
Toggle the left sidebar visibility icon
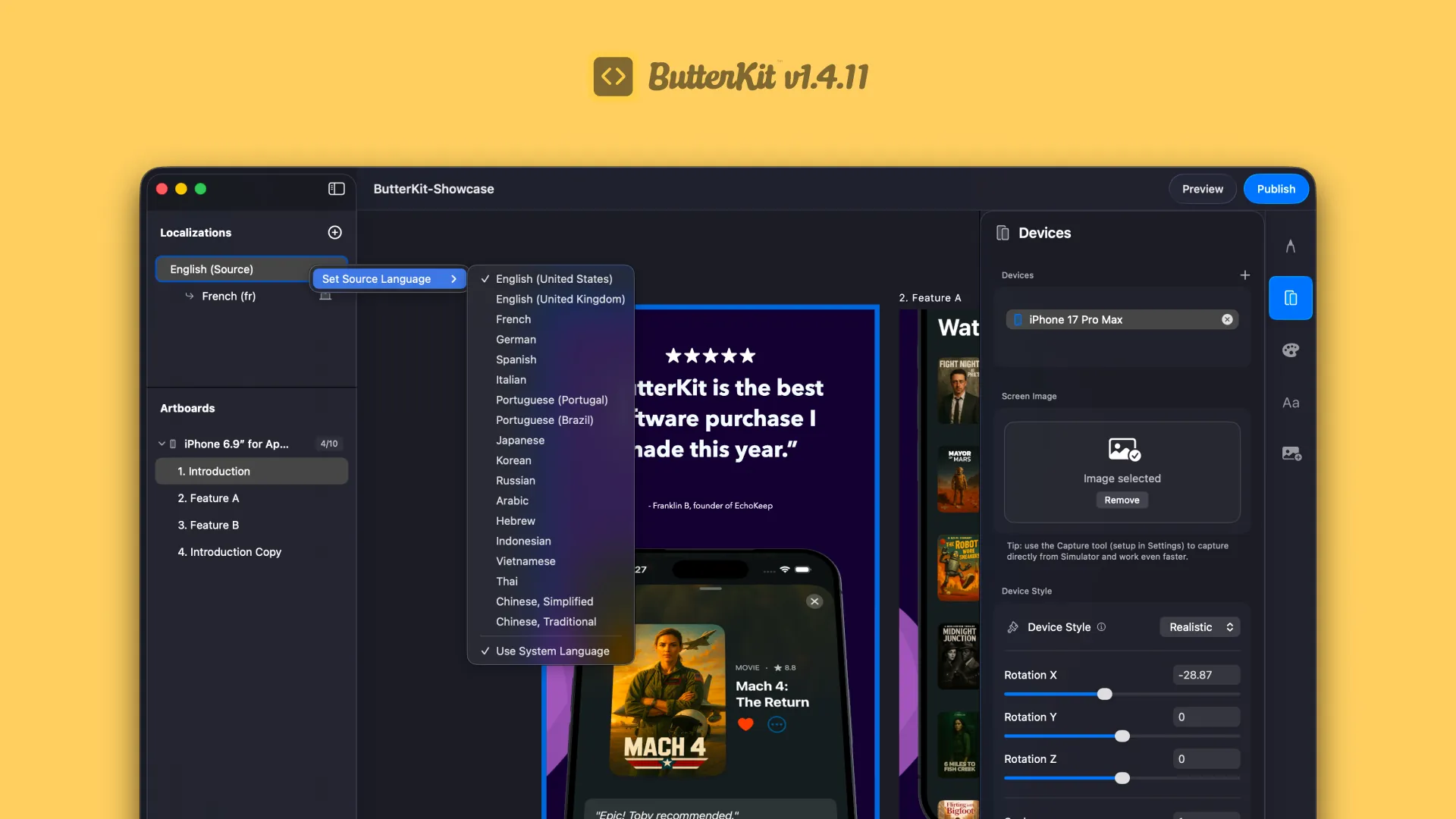pos(335,188)
